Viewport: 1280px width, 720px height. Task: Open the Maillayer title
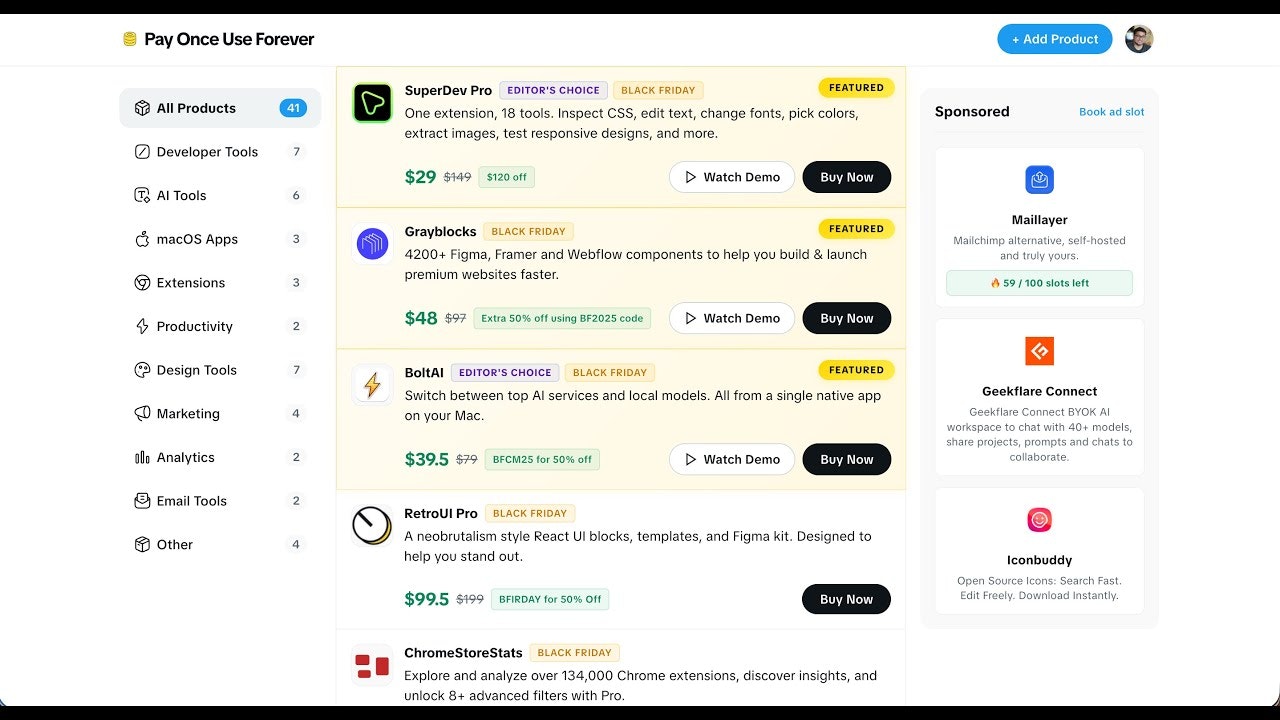point(1039,220)
